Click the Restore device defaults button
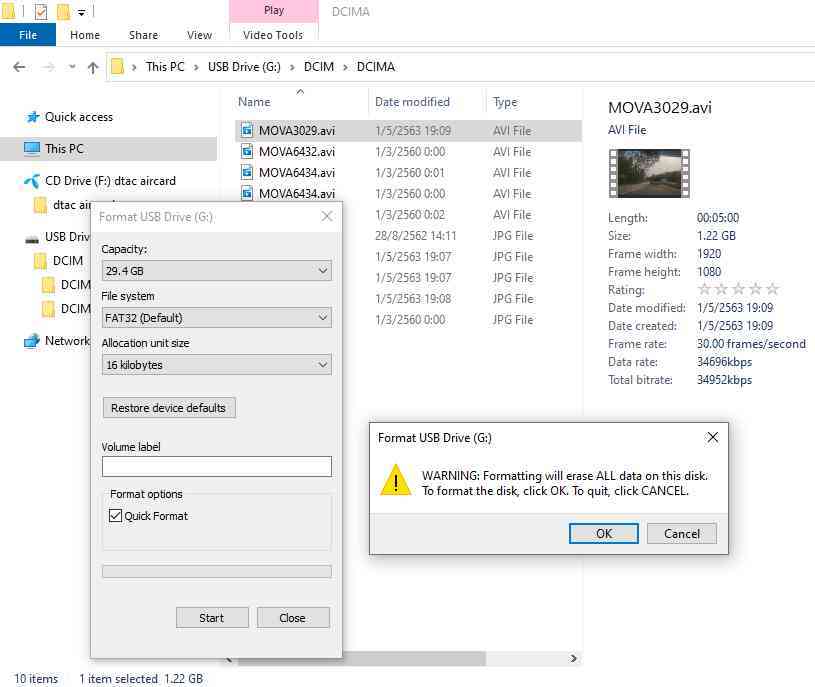Image resolution: width=815 pixels, height=687 pixels. coord(169,408)
